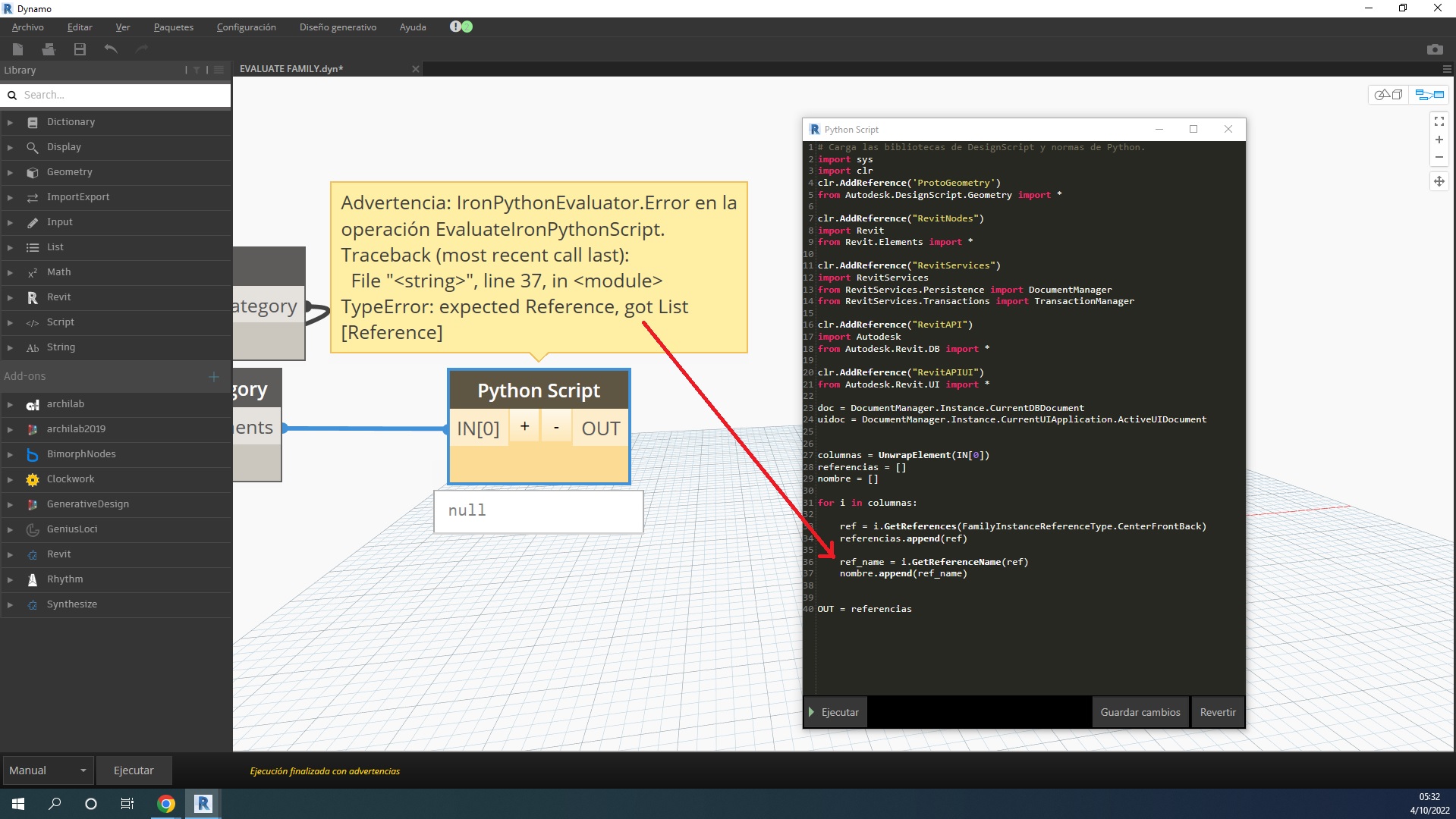Click the Redo arrow icon

pos(141,49)
